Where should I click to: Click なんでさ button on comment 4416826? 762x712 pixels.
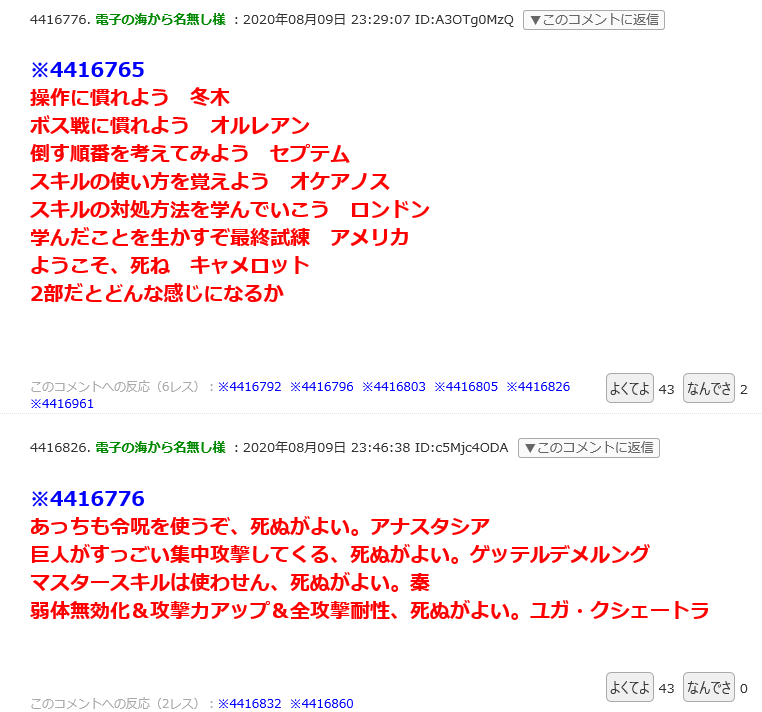709,687
